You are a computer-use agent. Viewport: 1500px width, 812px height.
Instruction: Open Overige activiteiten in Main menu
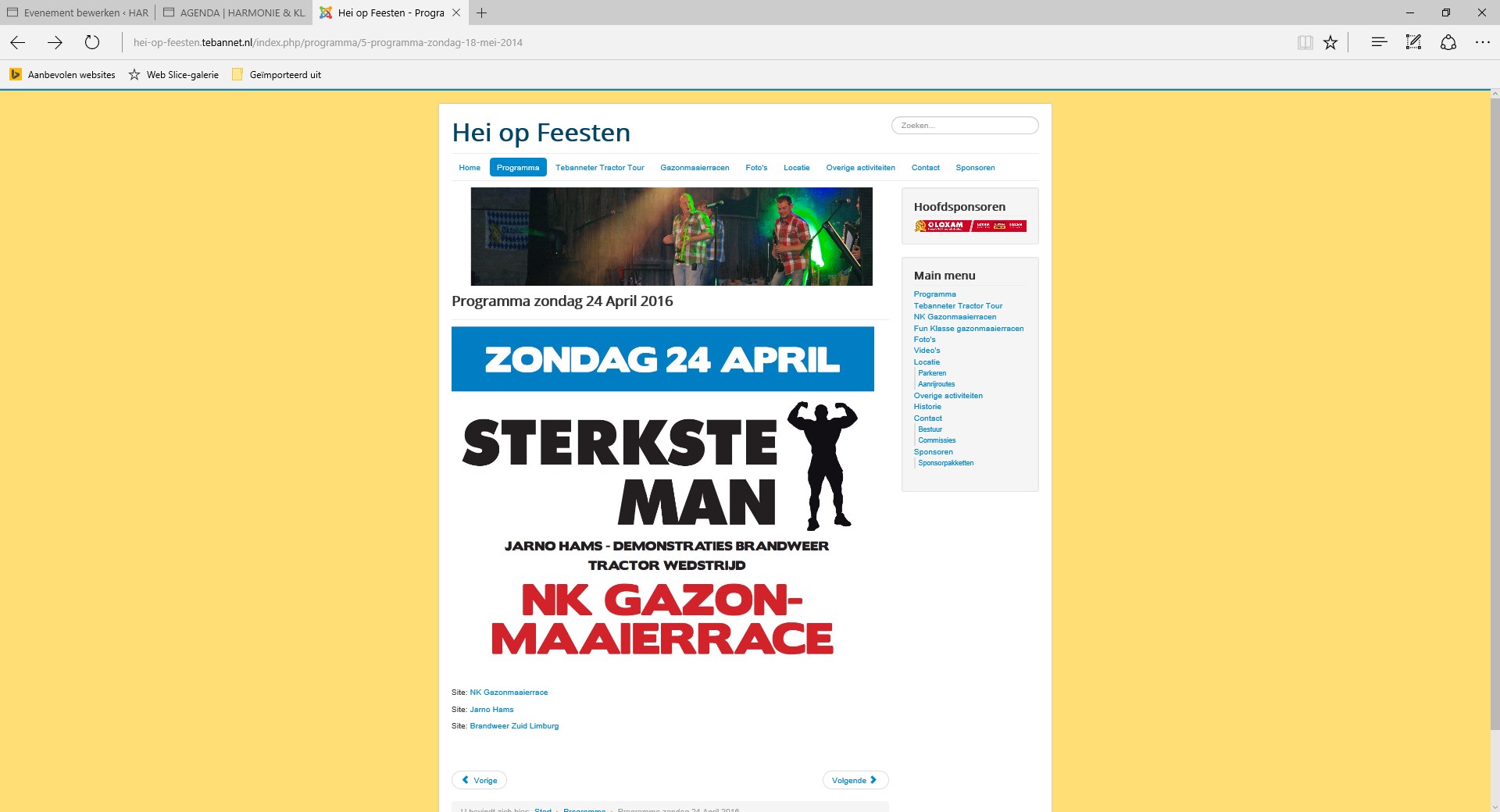point(948,396)
